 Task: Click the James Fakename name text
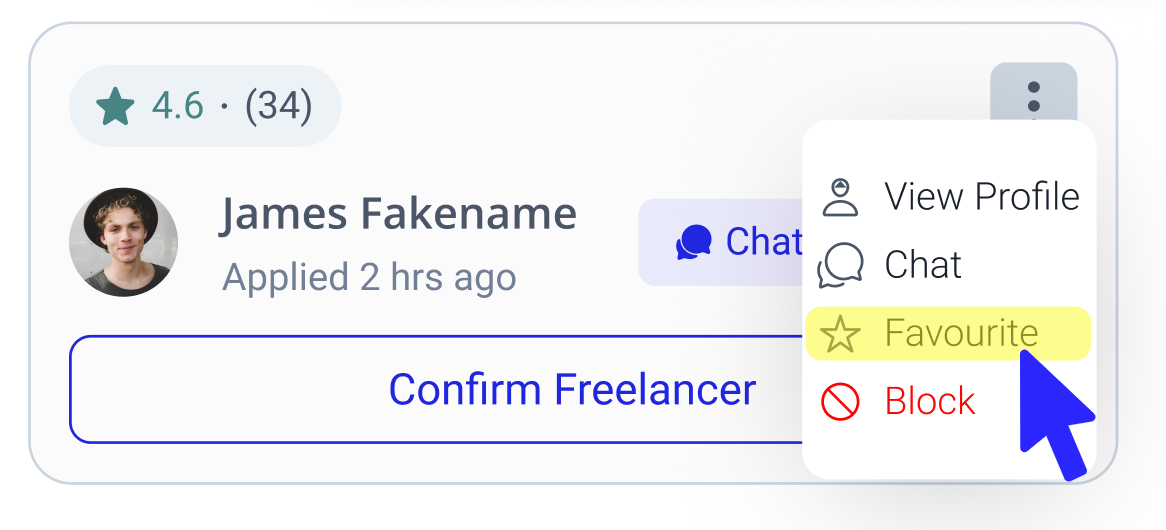tap(398, 214)
